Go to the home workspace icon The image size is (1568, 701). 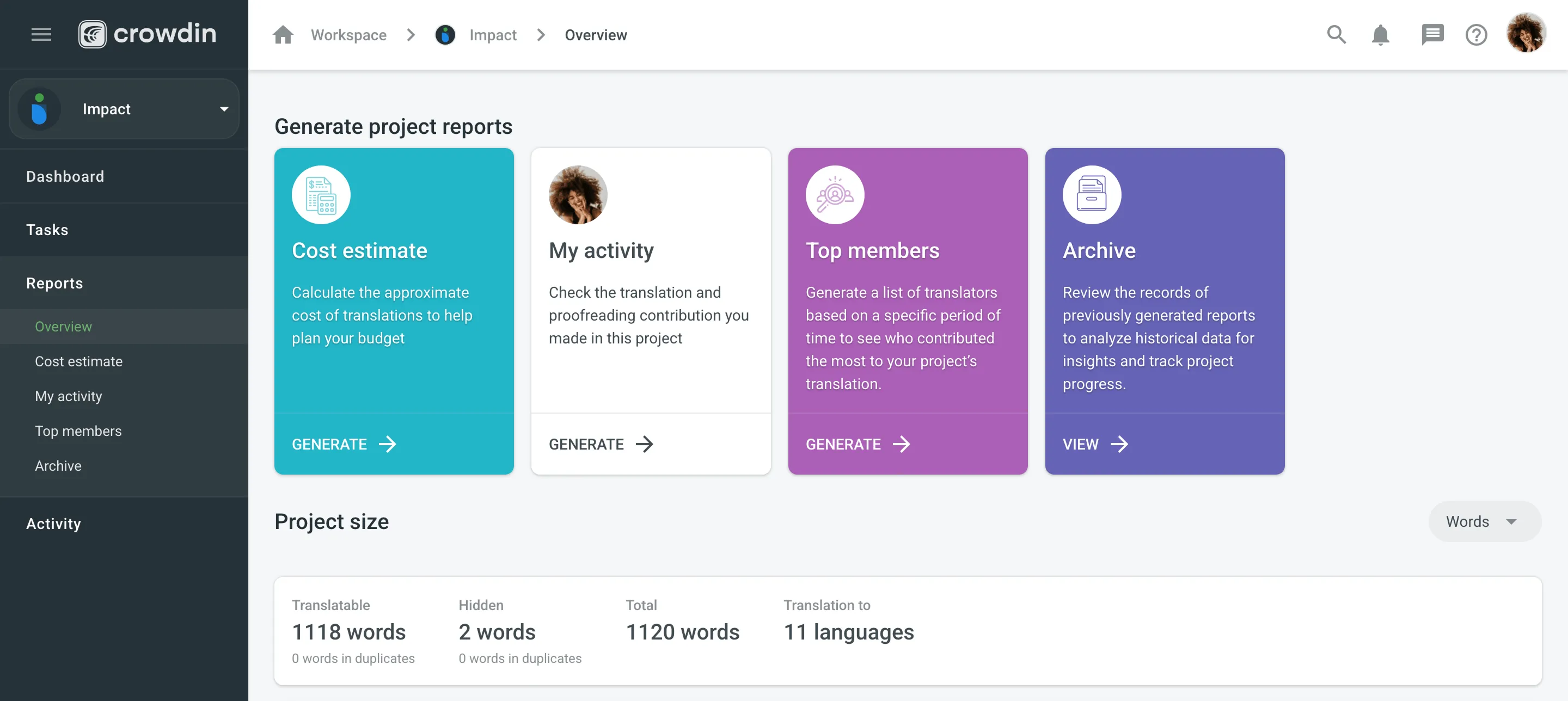pyautogui.click(x=283, y=35)
